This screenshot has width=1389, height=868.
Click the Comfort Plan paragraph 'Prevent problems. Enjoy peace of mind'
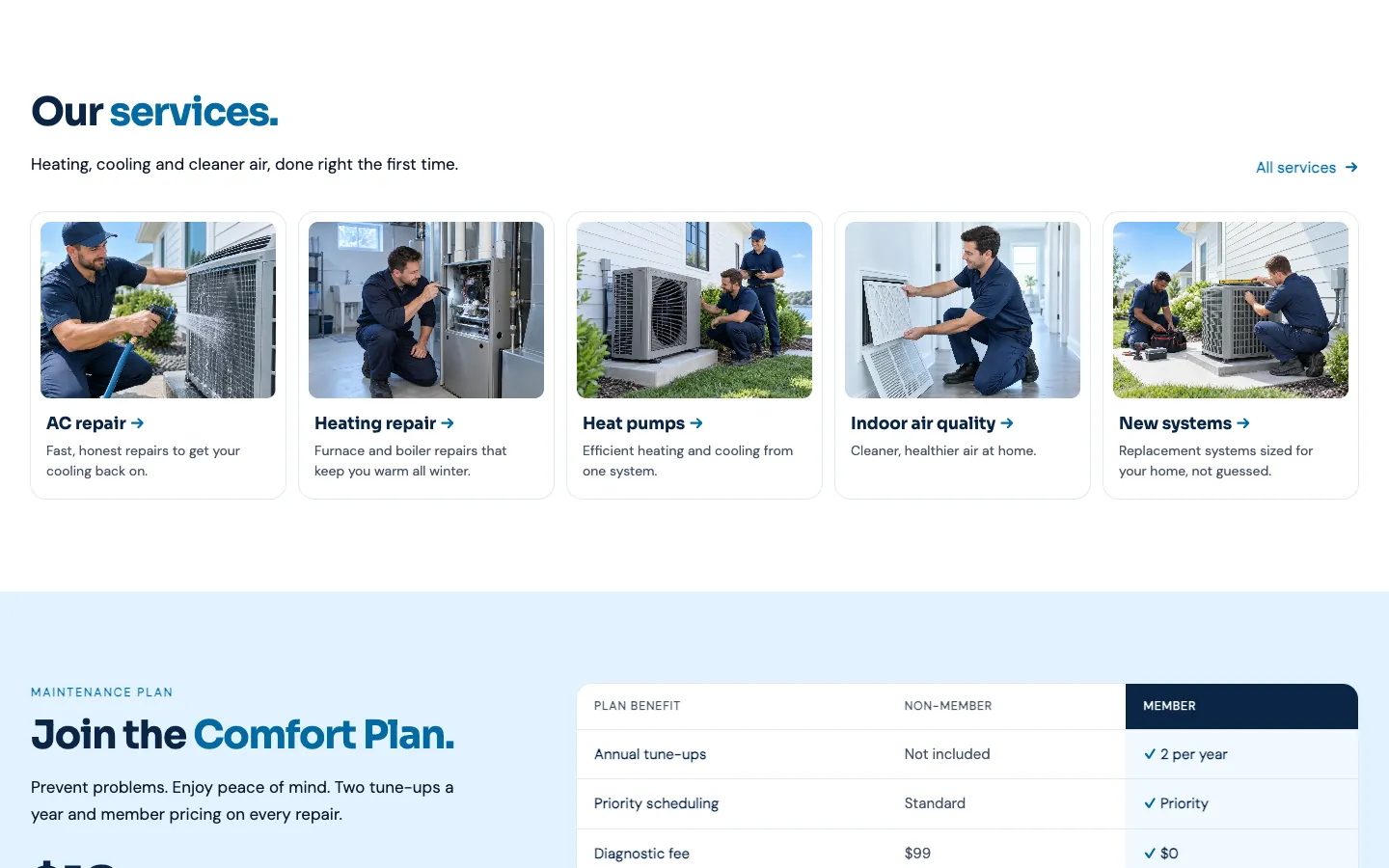242,800
